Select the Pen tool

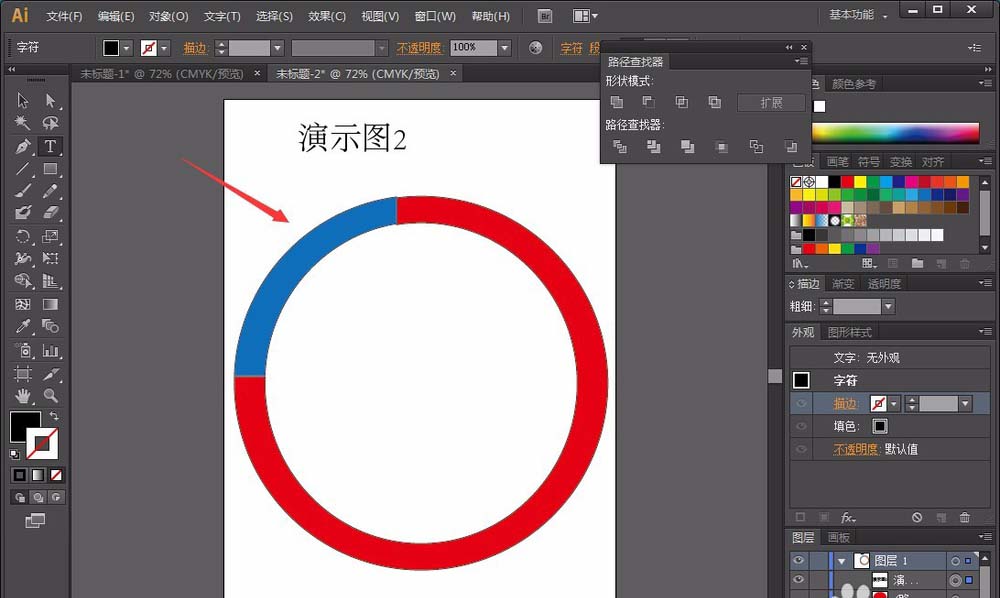pyautogui.click(x=23, y=146)
